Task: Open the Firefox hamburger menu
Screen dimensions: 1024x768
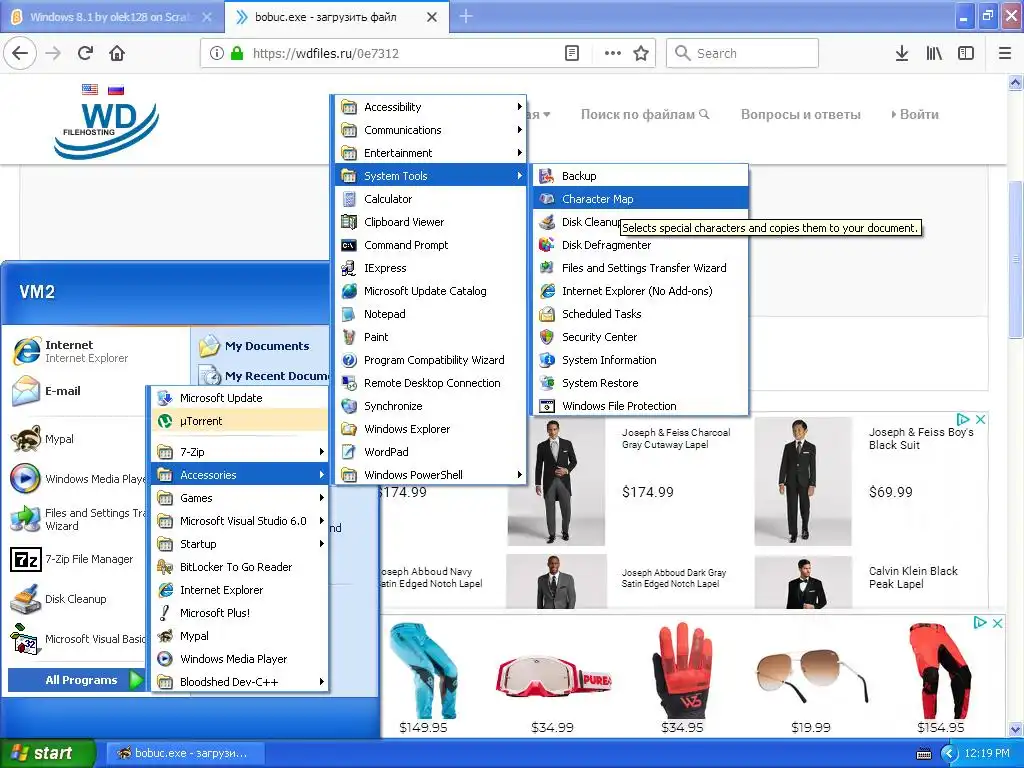Action: 1005,54
